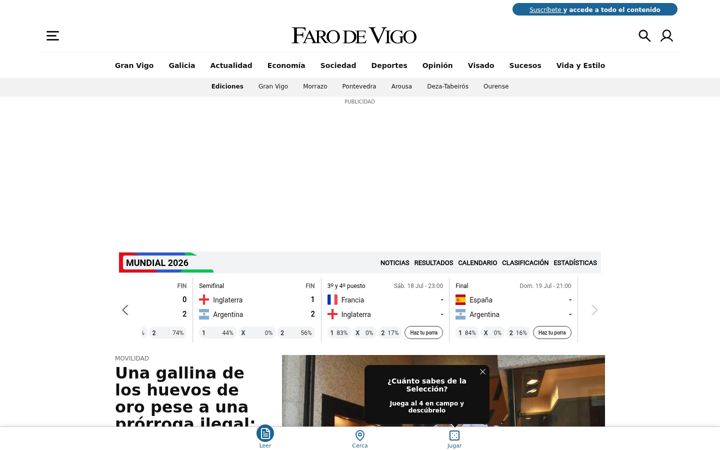The width and height of the screenshot is (720, 450).
Task: Open the Visado section
Action: [x=481, y=66]
